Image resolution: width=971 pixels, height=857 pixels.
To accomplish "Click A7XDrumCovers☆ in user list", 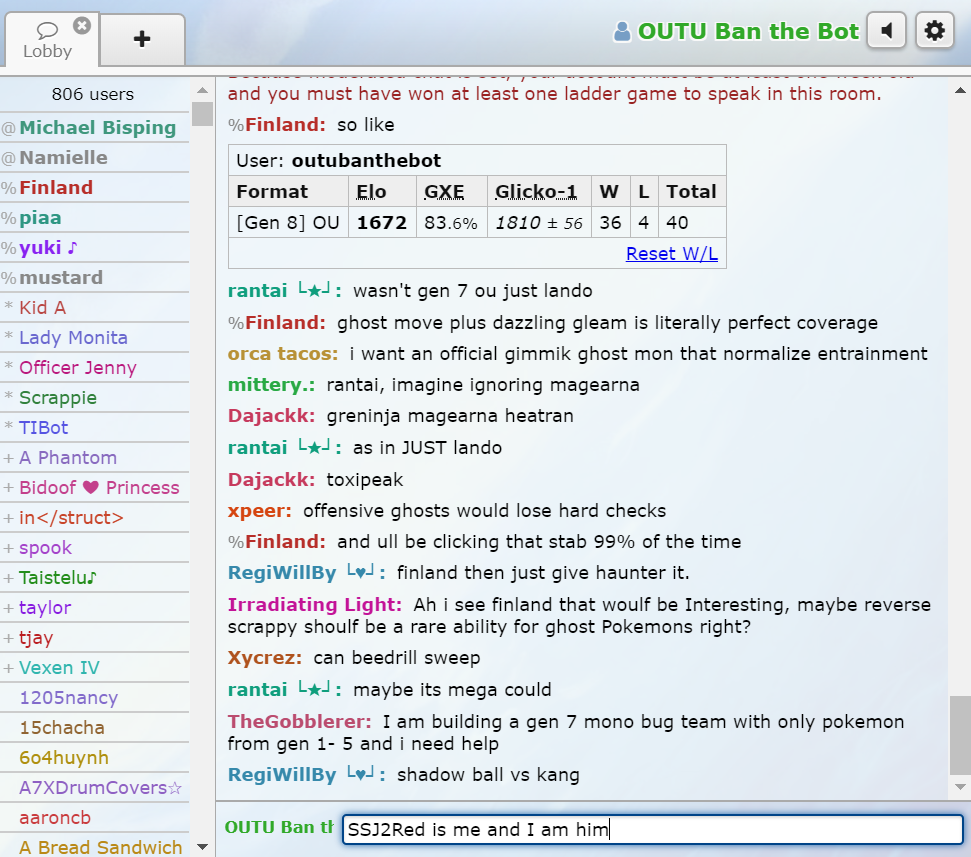I will (x=94, y=788).
